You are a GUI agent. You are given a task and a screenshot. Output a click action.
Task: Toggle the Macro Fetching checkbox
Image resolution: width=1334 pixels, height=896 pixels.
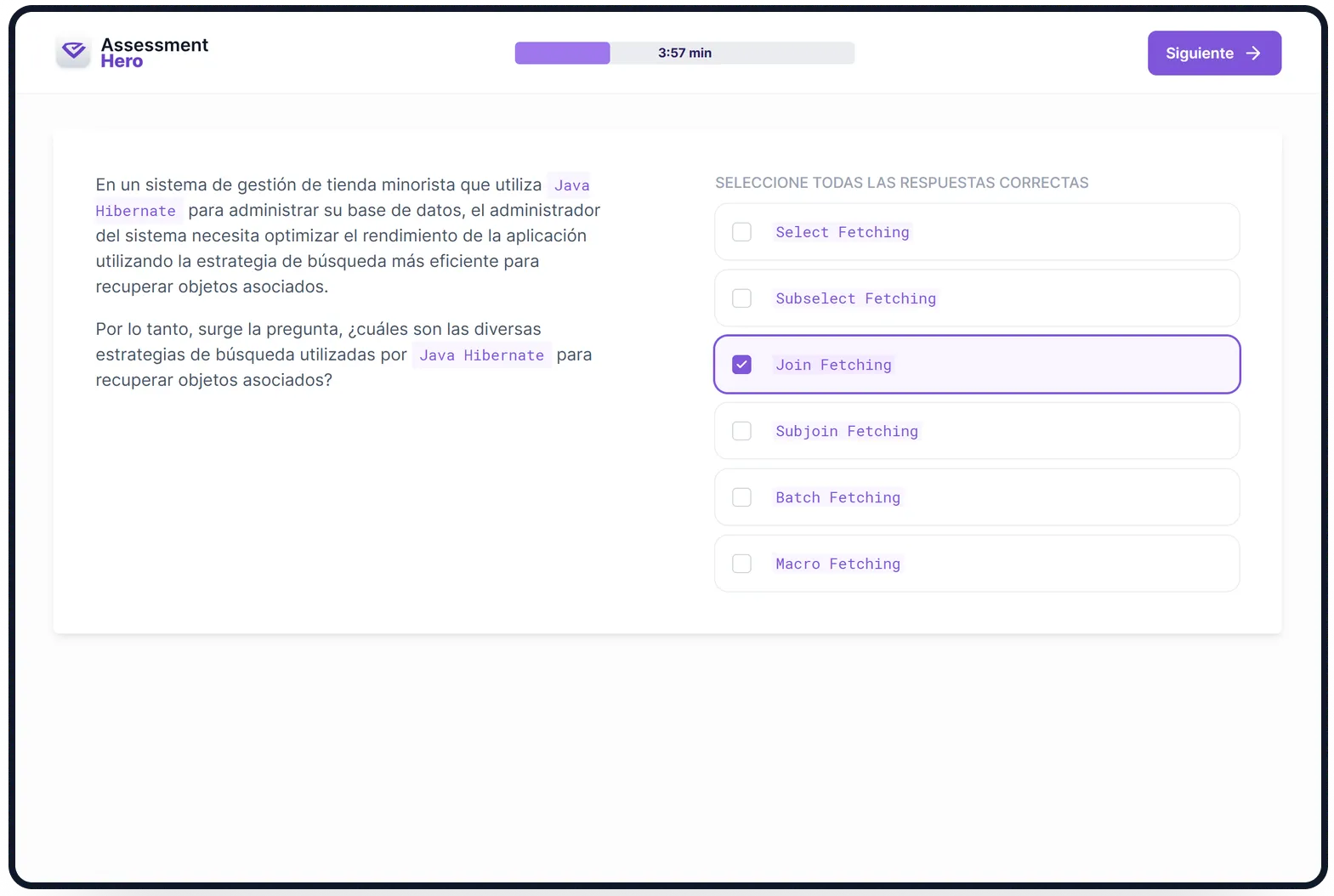(x=741, y=564)
